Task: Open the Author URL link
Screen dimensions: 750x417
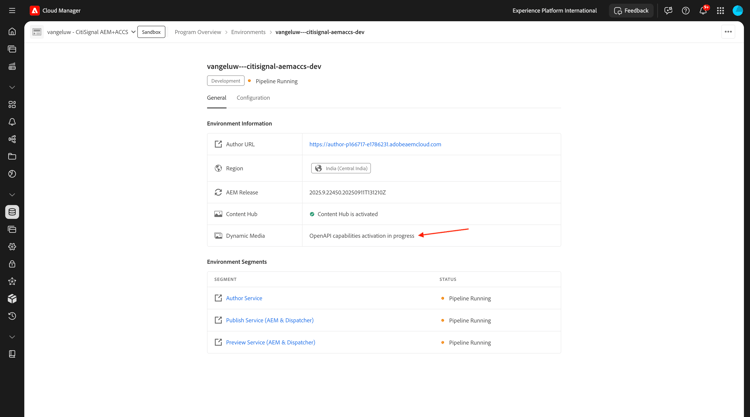Action: click(x=375, y=144)
